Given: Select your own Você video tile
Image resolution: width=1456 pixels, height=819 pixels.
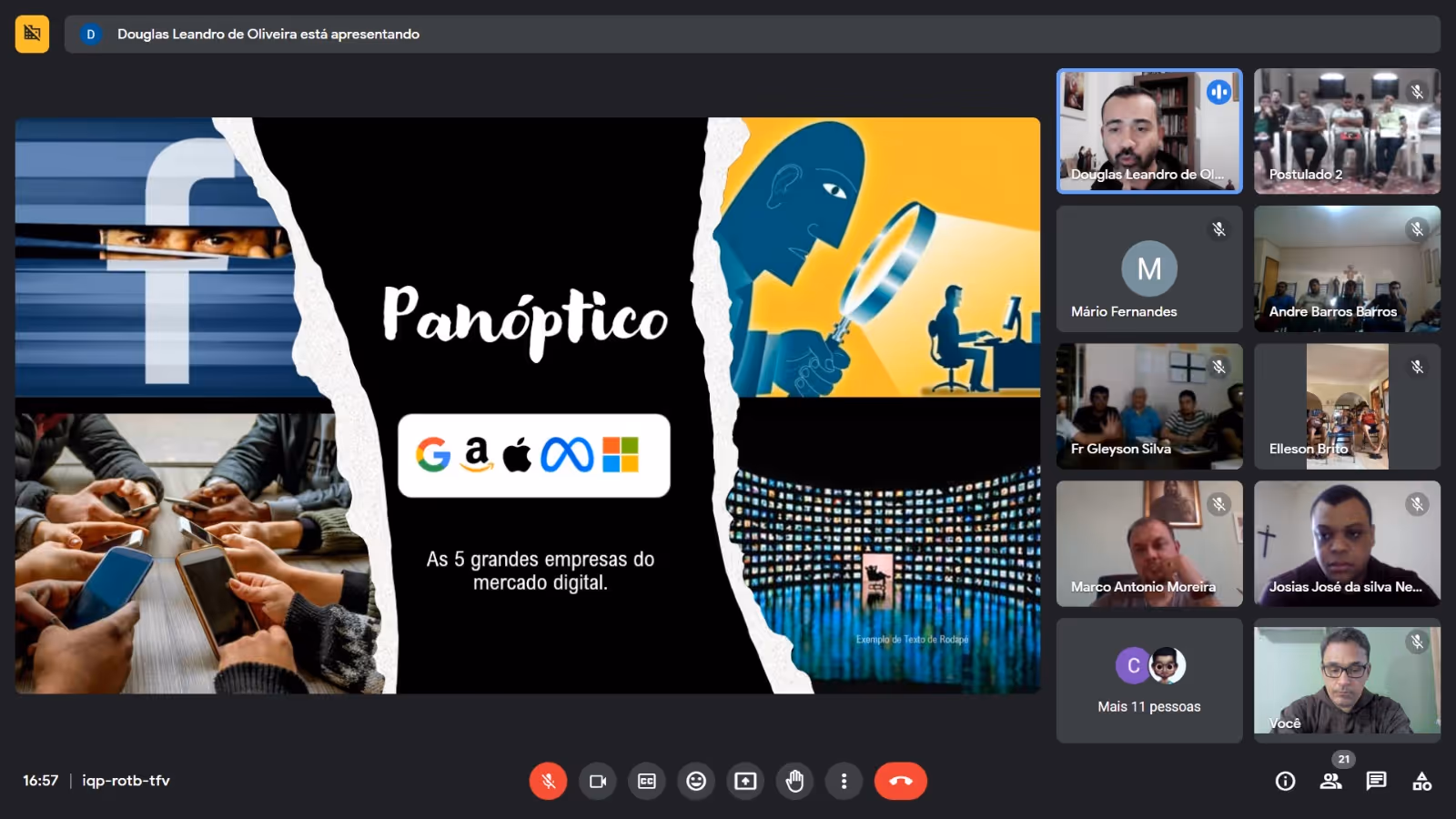Looking at the screenshot, I should (x=1347, y=681).
